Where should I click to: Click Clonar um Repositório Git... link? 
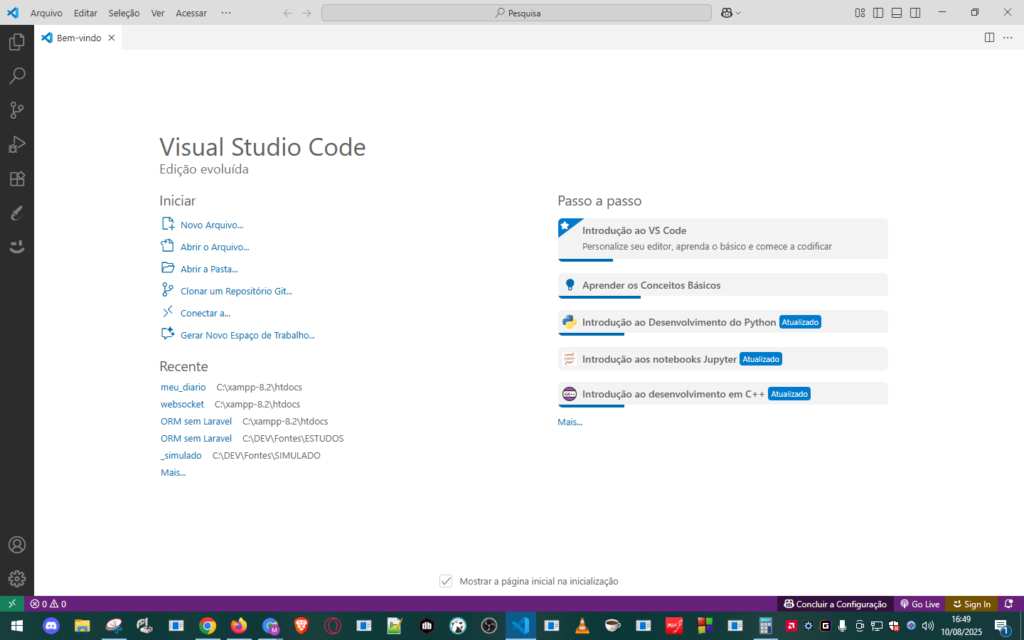[236, 291]
